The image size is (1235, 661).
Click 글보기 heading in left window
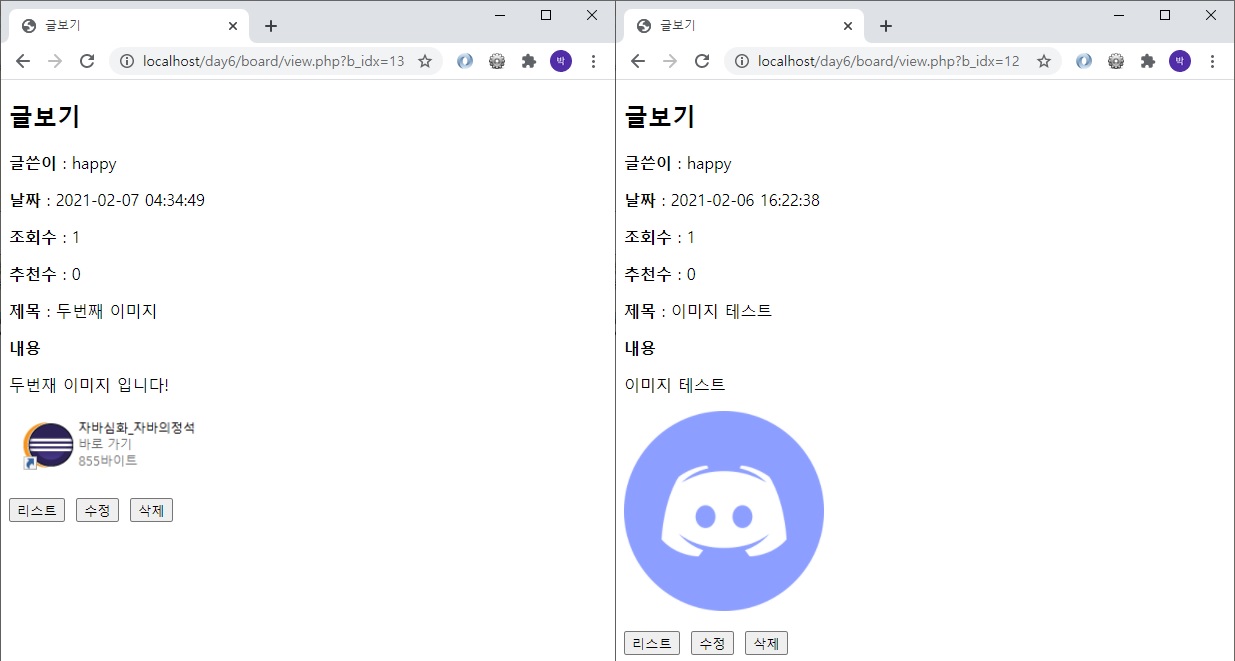[44, 117]
